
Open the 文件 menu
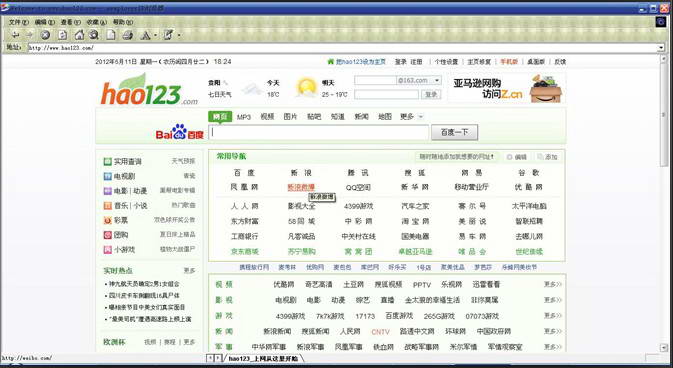tap(19, 22)
